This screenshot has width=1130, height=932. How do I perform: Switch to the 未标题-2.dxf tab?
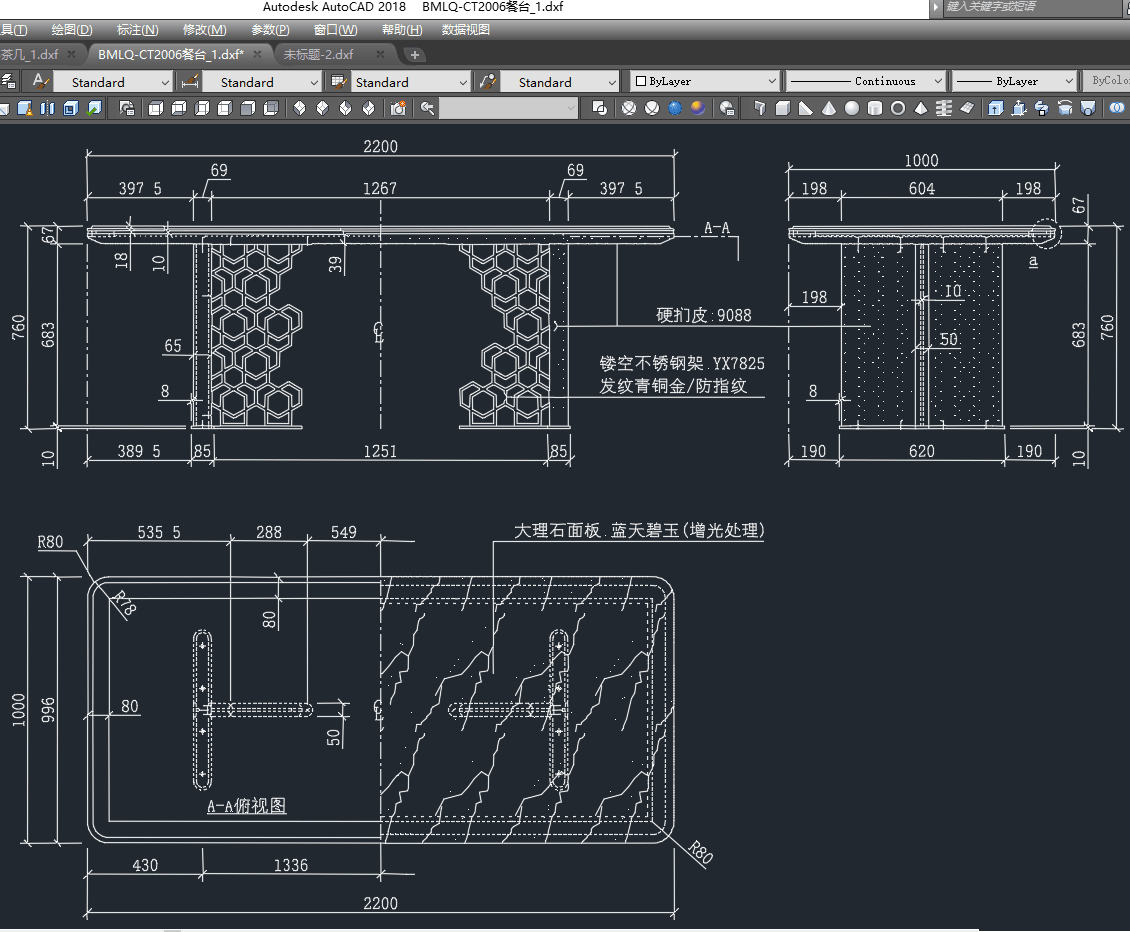[x=318, y=54]
